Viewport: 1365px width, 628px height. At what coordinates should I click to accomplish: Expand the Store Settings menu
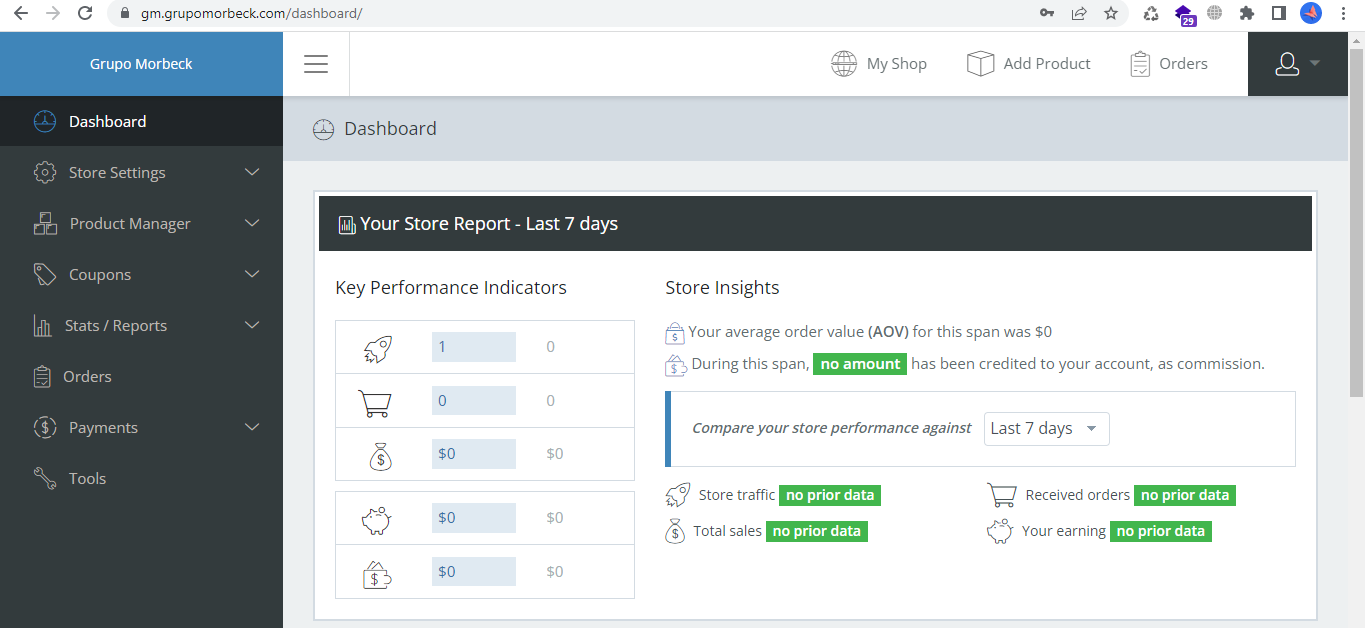(x=141, y=173)
